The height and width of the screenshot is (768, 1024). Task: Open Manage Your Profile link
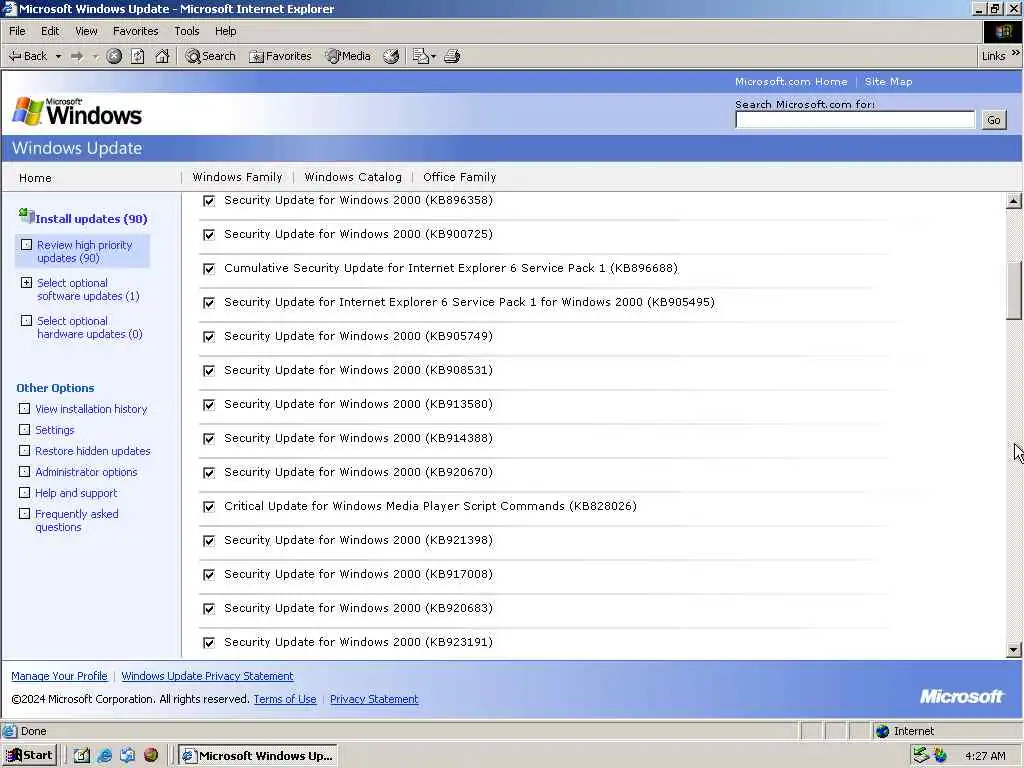point(59,676)
